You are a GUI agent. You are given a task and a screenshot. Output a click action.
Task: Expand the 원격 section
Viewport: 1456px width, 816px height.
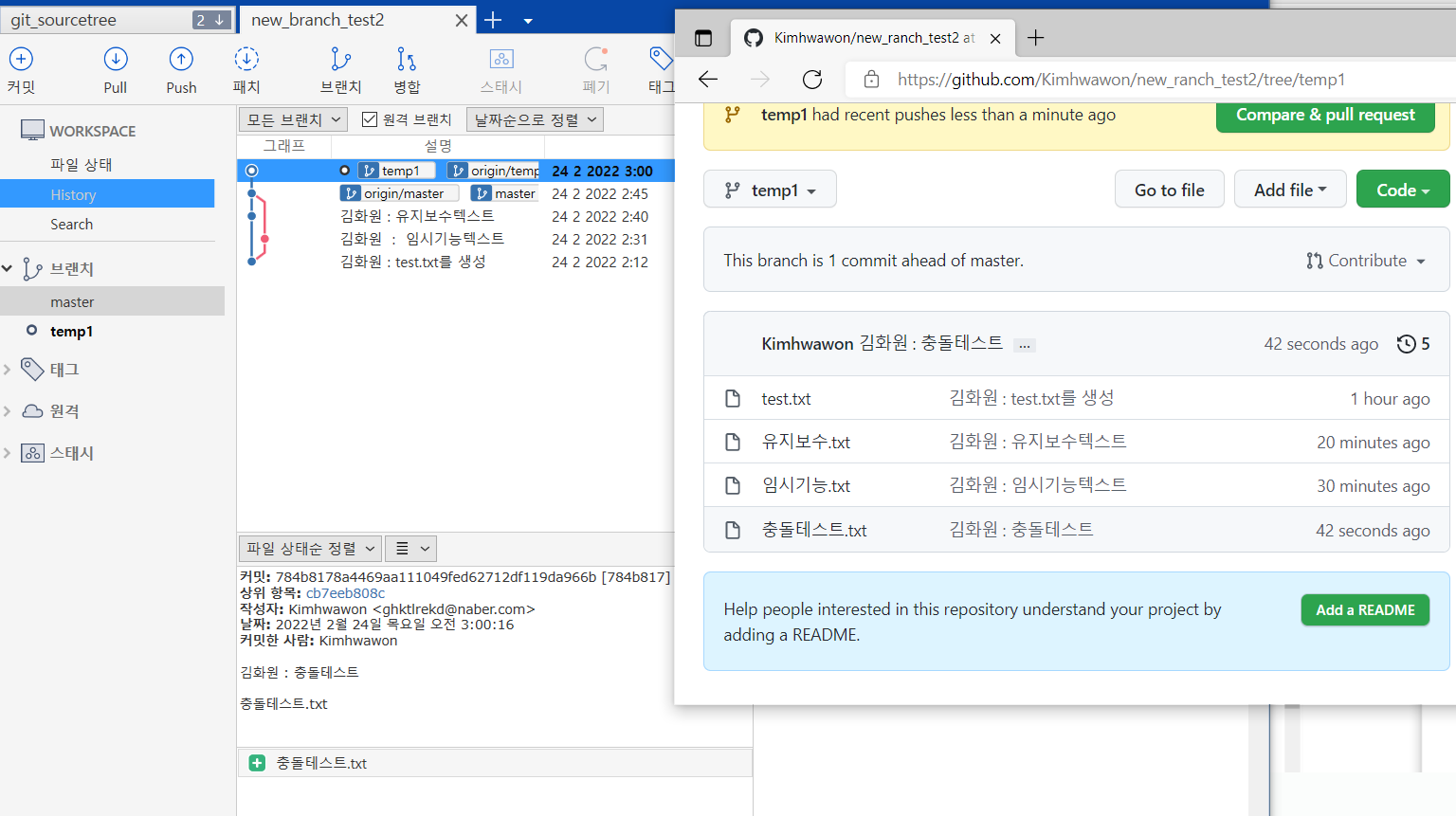pos(8,411)
